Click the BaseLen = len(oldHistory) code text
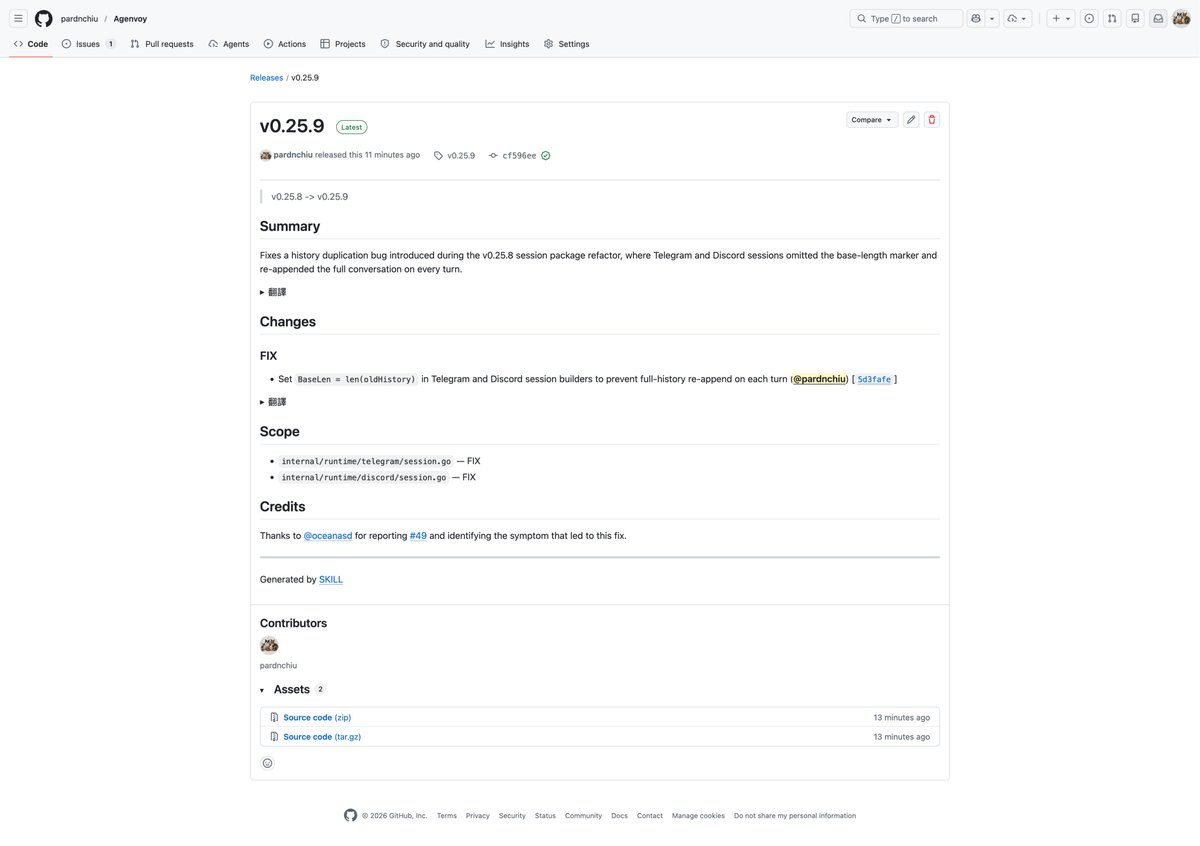This screenshot has height=846, width=1200. pos(356,380)
